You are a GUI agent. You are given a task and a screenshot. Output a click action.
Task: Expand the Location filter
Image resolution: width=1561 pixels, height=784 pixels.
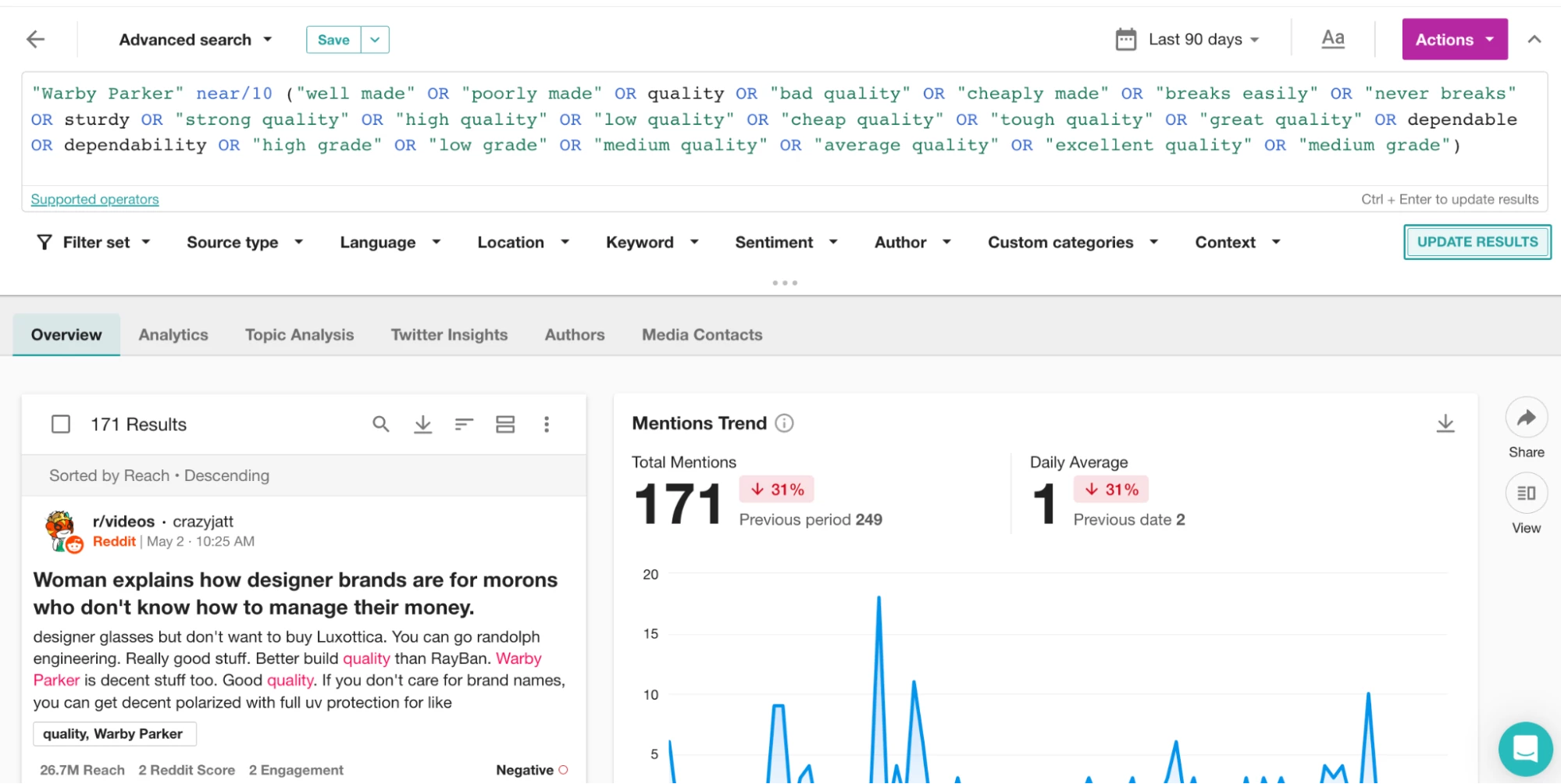[523, 242]
